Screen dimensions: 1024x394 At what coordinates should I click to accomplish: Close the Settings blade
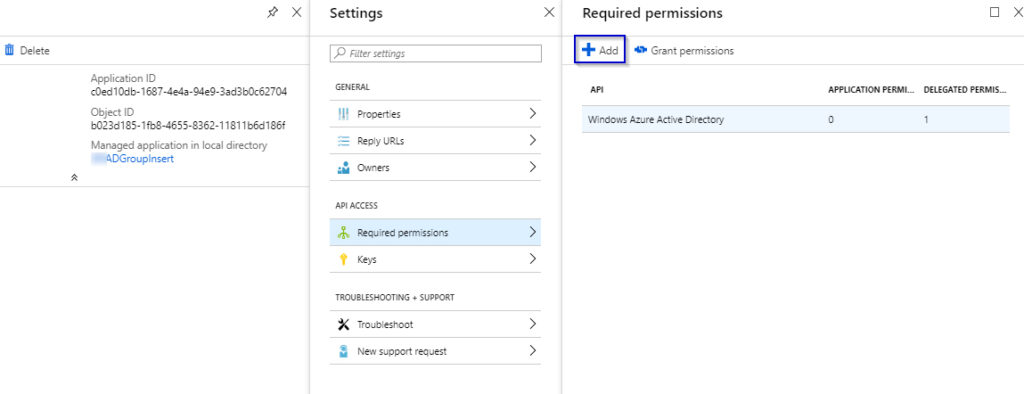tap(549, 12)
